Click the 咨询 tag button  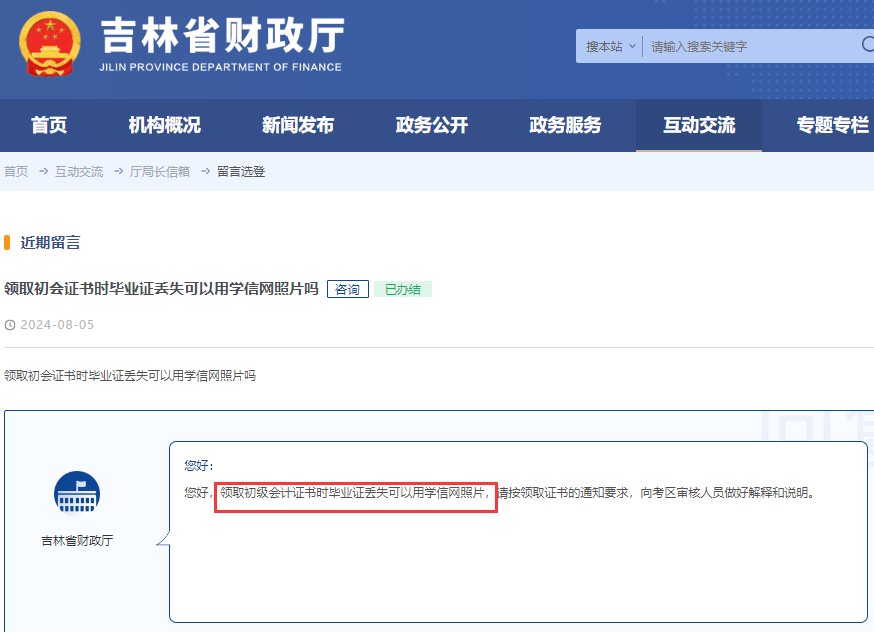(x=348, y=289)
